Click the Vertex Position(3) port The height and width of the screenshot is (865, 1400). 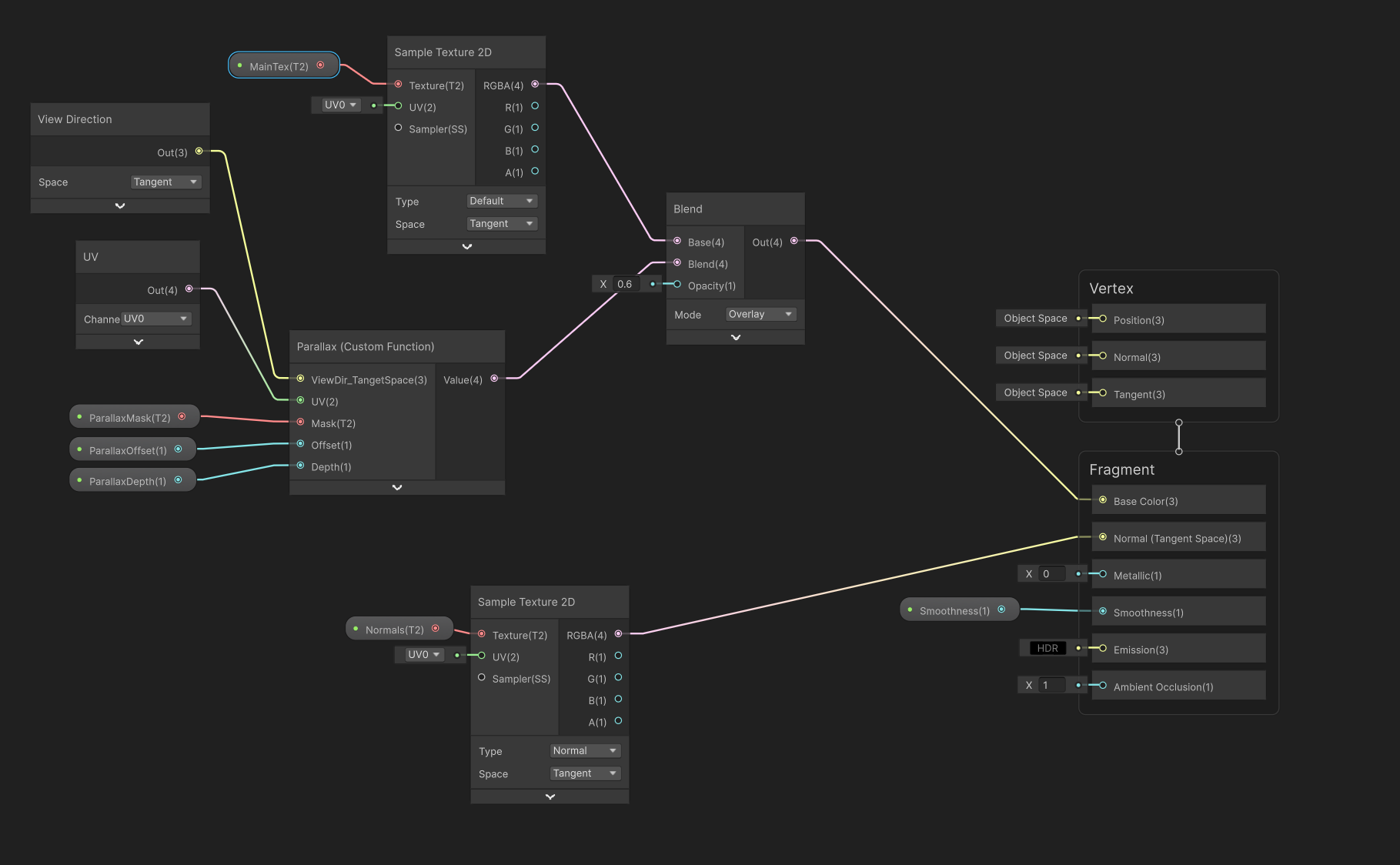tap(1103, 319)
